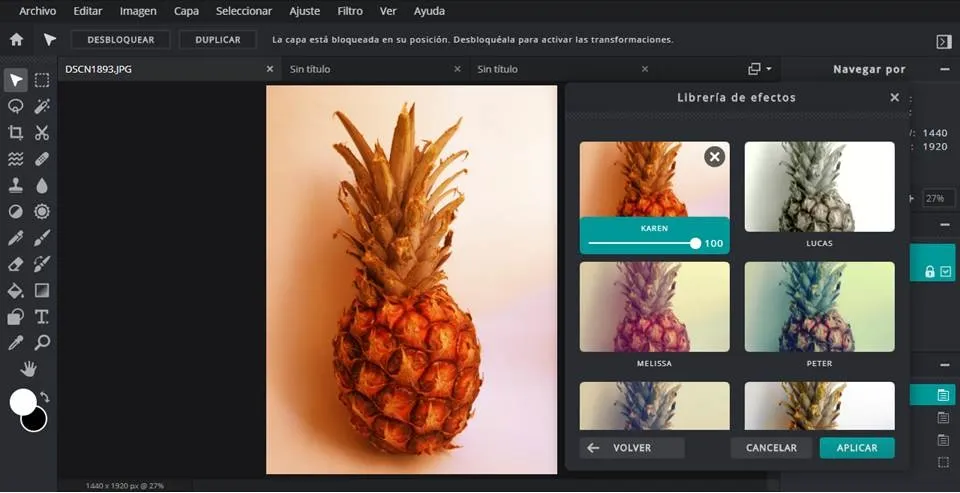Pick the white foreground color swatch
The width and height of the screenshot is (960, 493).
click(23, 402)
